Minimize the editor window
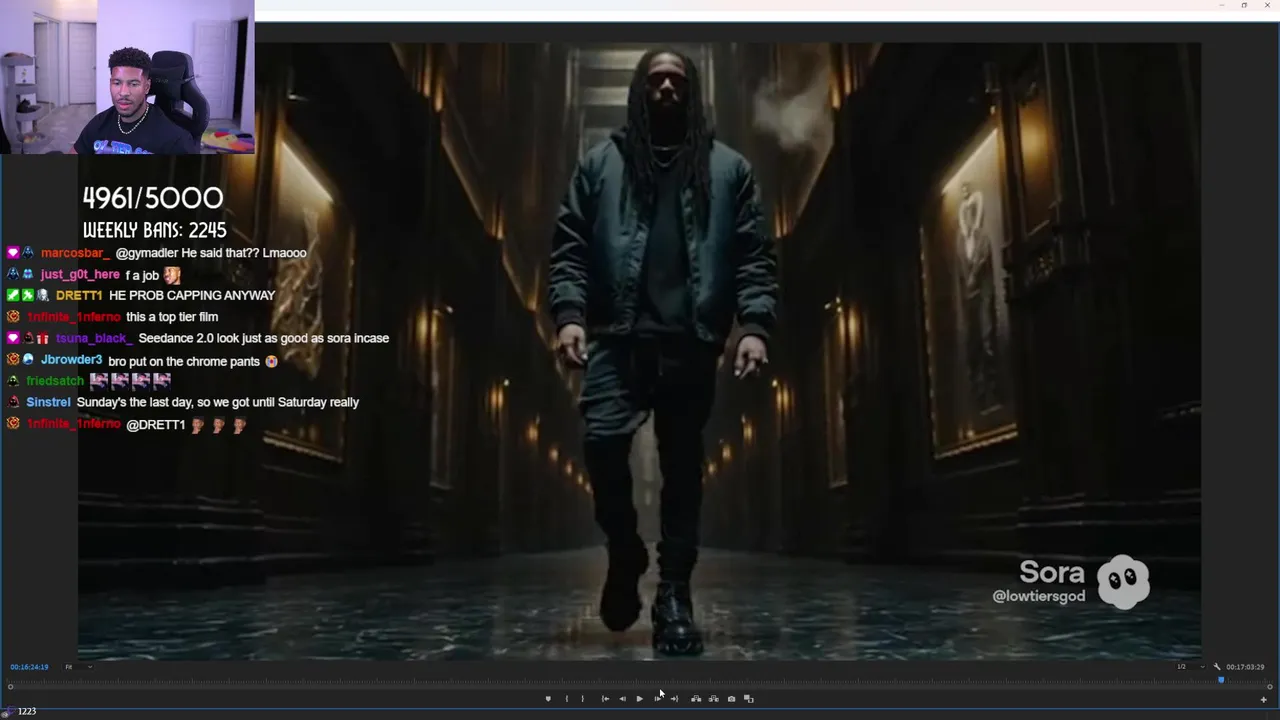Viewport: 1280px width, 720px height. [1221, 5]
